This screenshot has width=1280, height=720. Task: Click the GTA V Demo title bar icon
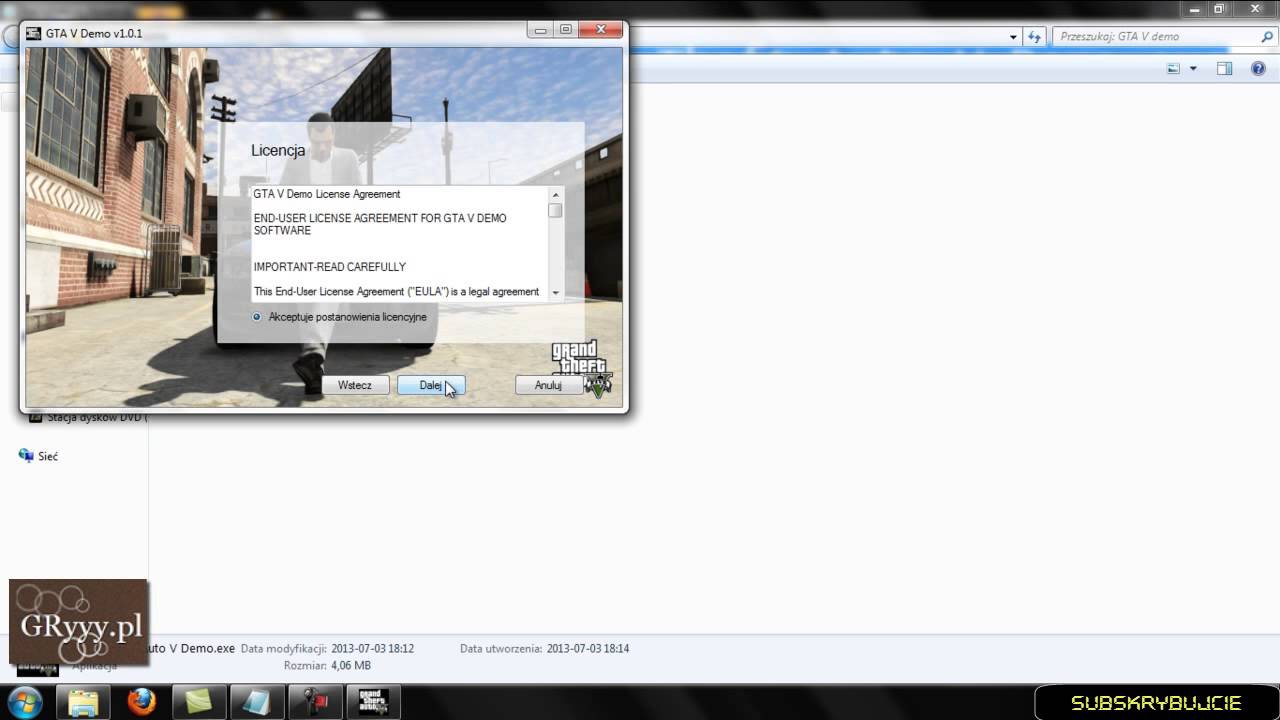click(x=33, y=32)
